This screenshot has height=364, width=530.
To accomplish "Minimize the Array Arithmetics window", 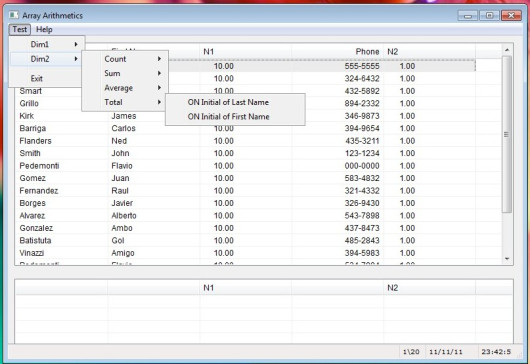I will pyautogui.click(x=468, y=16).
